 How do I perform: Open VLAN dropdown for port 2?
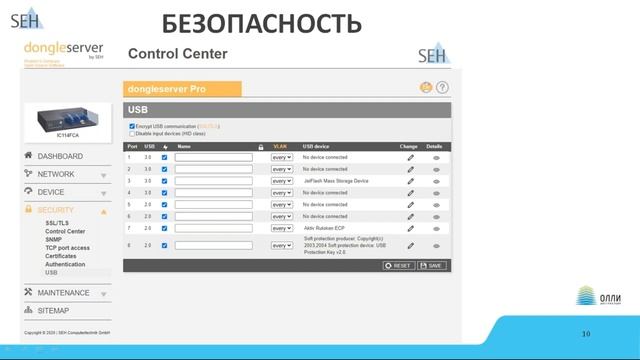(282, 169)
